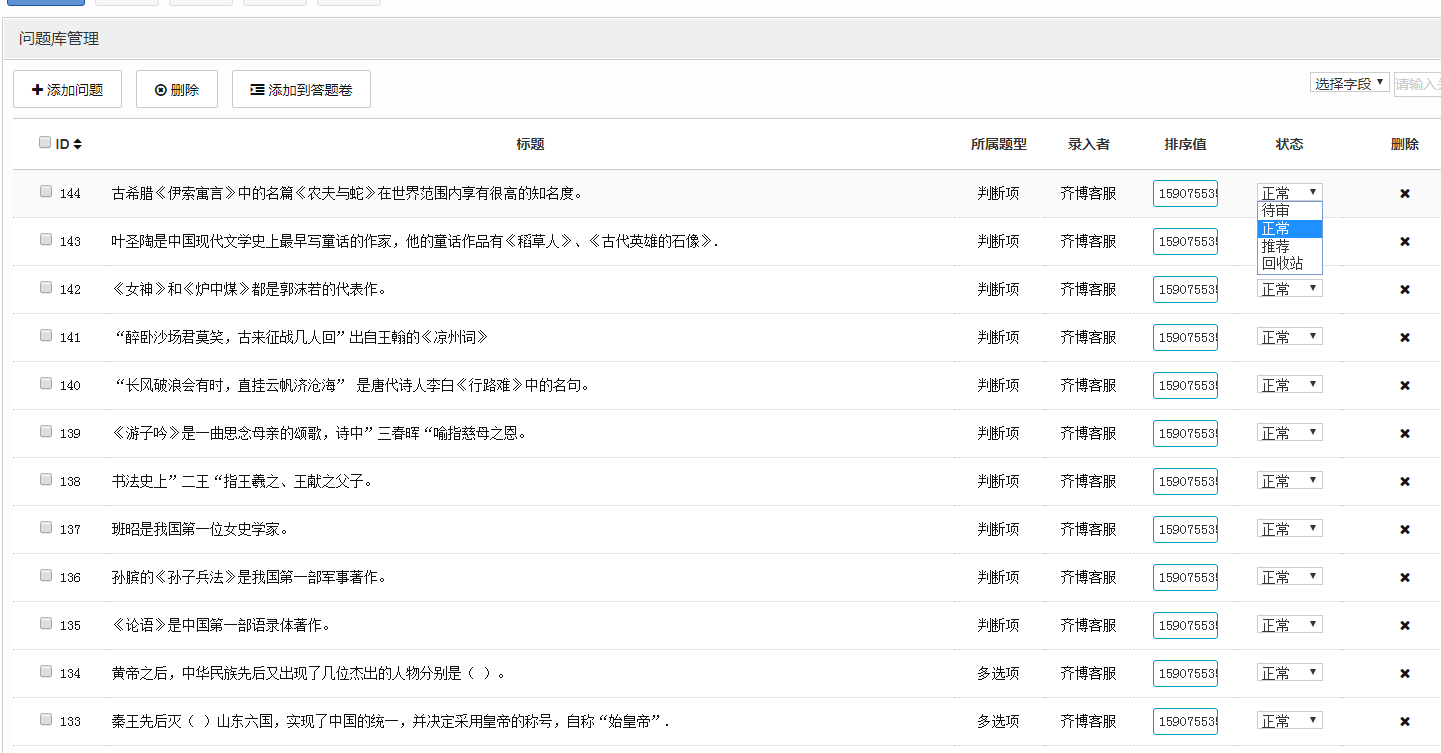
Task: Check the checkbox for question 143
Action: (x=46, y=240)
